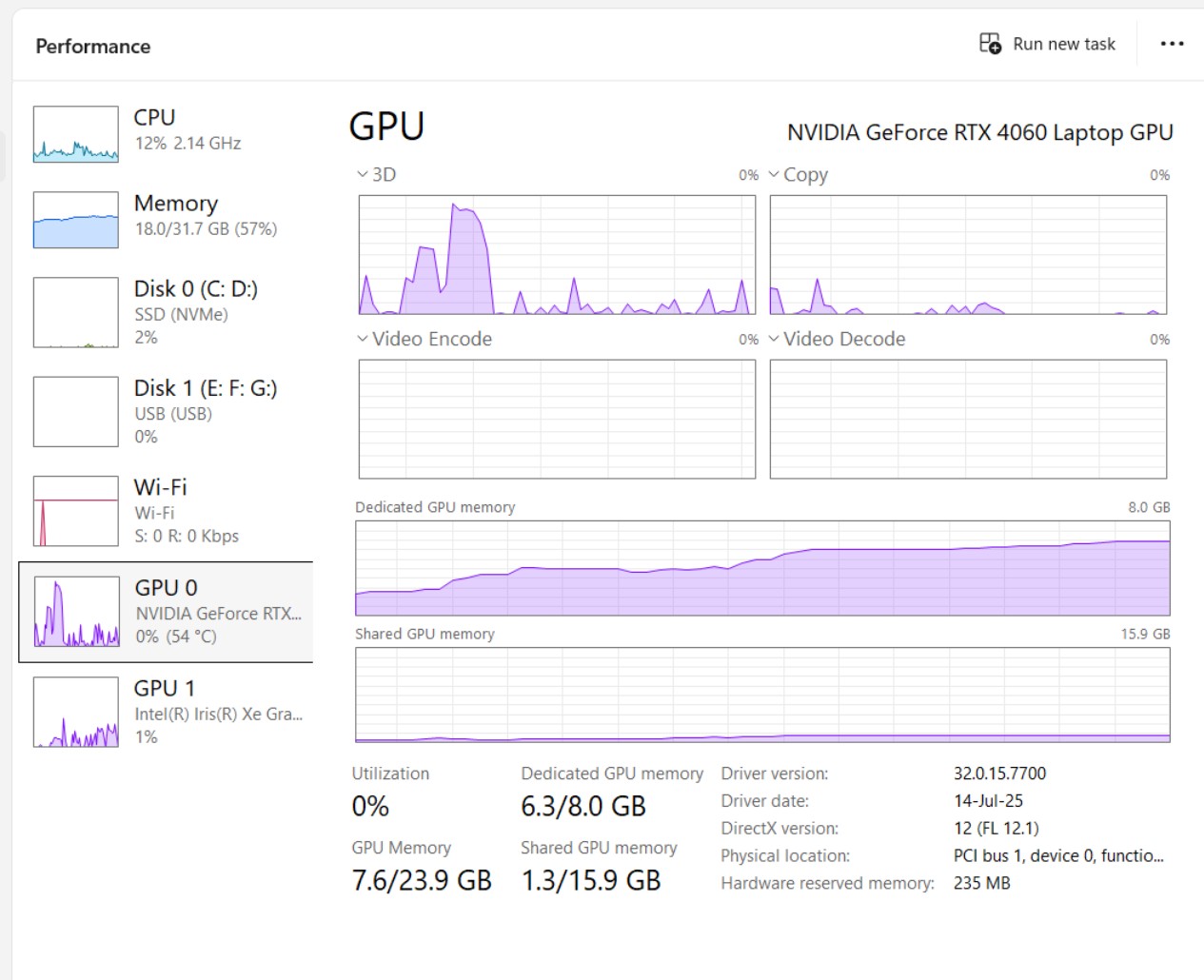Open the Copy engine dropdown chevron

(x=774, y=174)
